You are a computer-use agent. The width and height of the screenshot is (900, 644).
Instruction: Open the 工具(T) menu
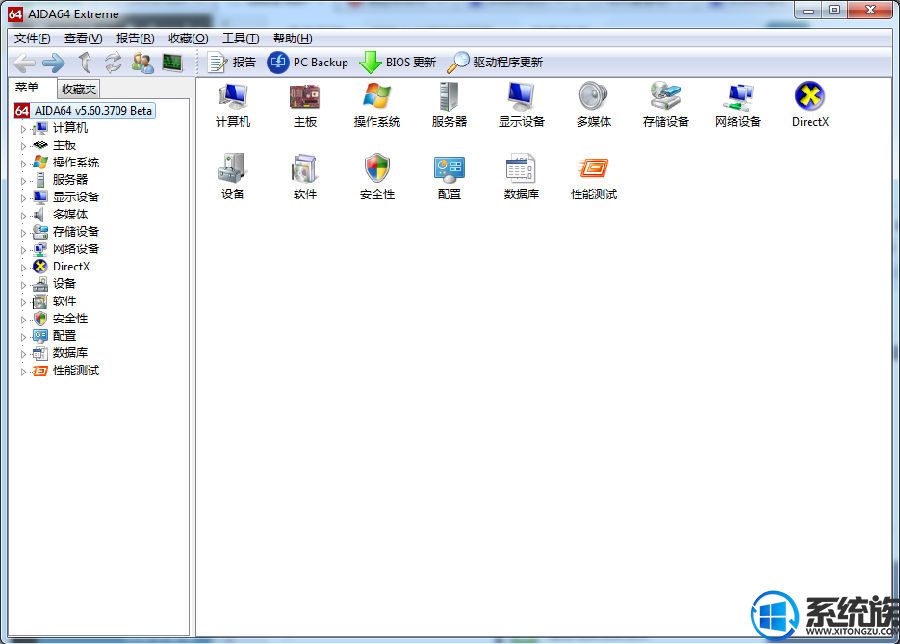point(240,38)
